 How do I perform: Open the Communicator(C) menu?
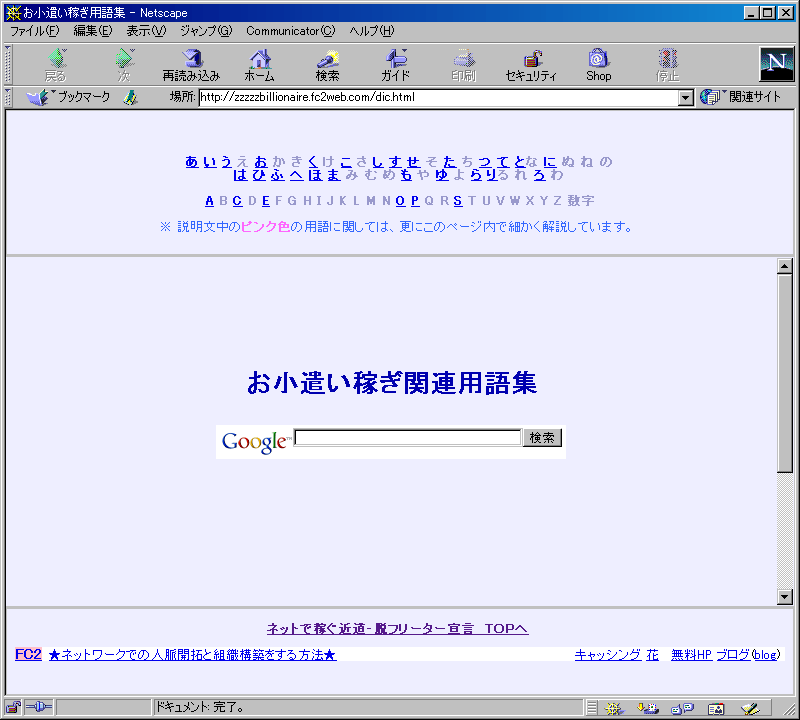point(290,31)
